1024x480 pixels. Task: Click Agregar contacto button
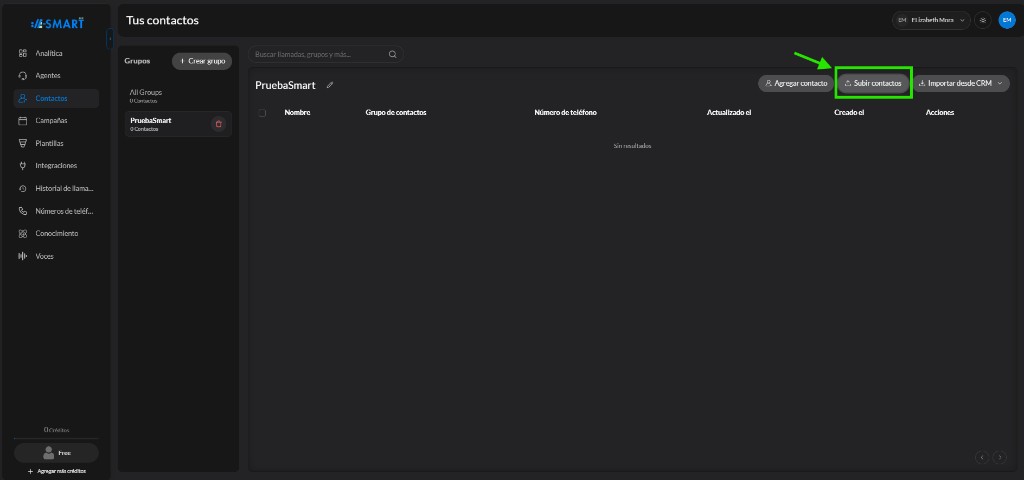pyautogui.click(x=795, y=84)
